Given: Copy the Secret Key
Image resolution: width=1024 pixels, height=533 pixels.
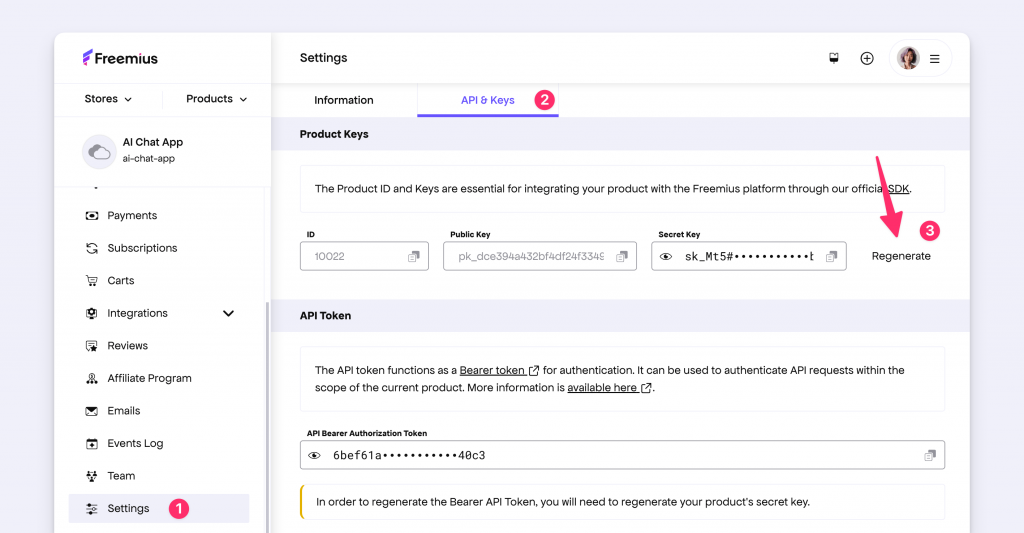Looking at the screenshot, I should coord(831,257).
